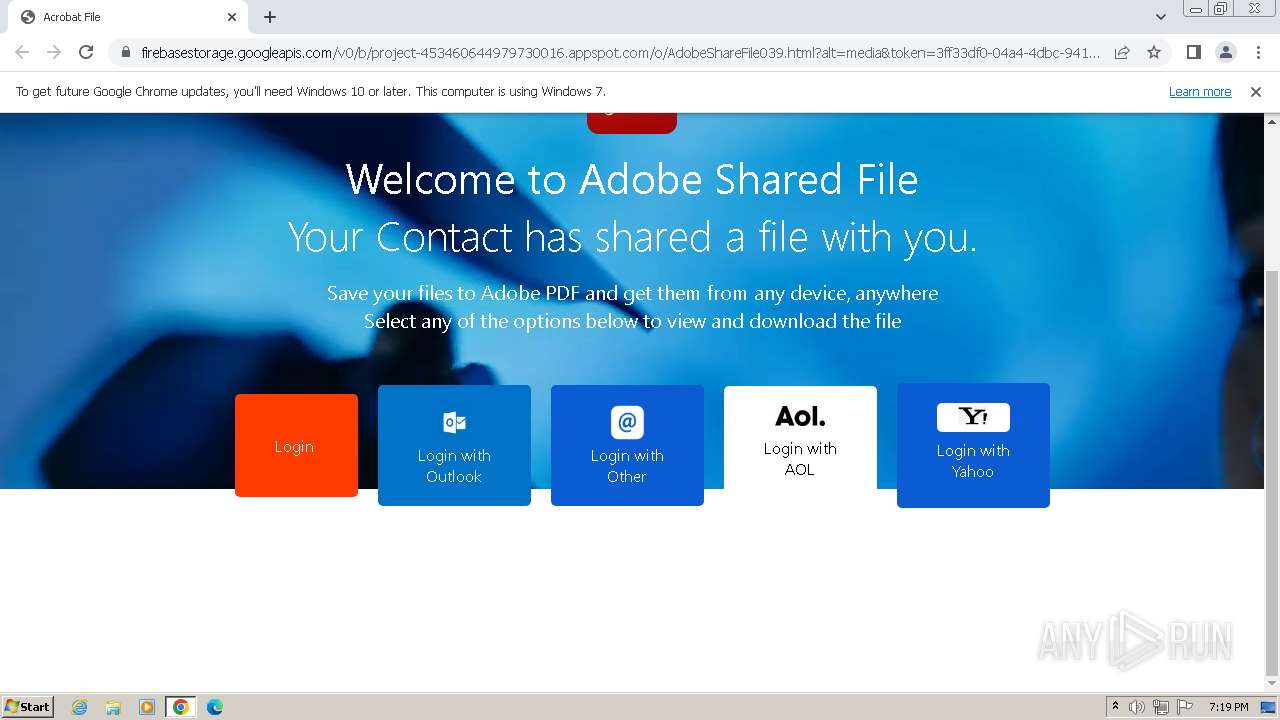The height and width of the screenshot is (720, 1280).
Task: Show hidden system tray icons
Action: 1115,707
